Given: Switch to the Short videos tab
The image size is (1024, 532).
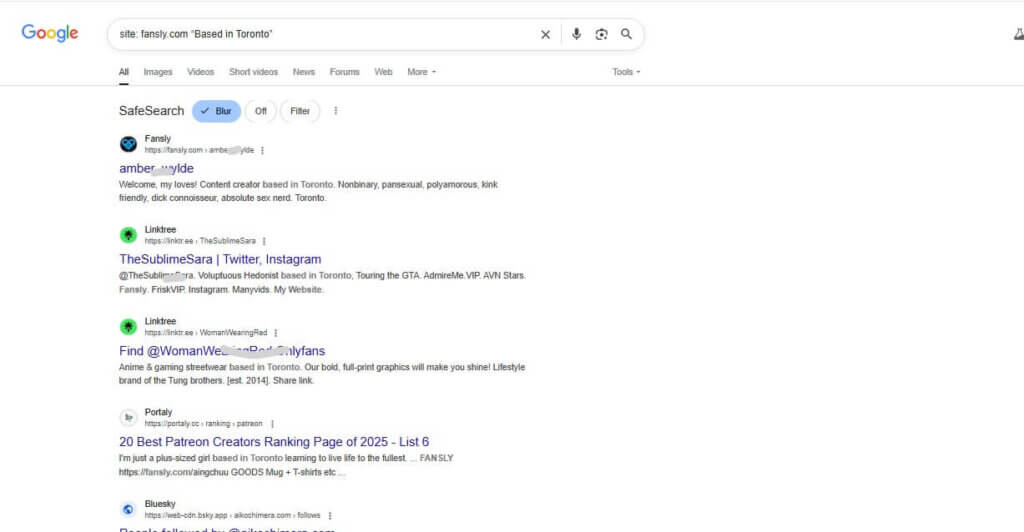Looking at the screenshot, I should pos(253,72).
